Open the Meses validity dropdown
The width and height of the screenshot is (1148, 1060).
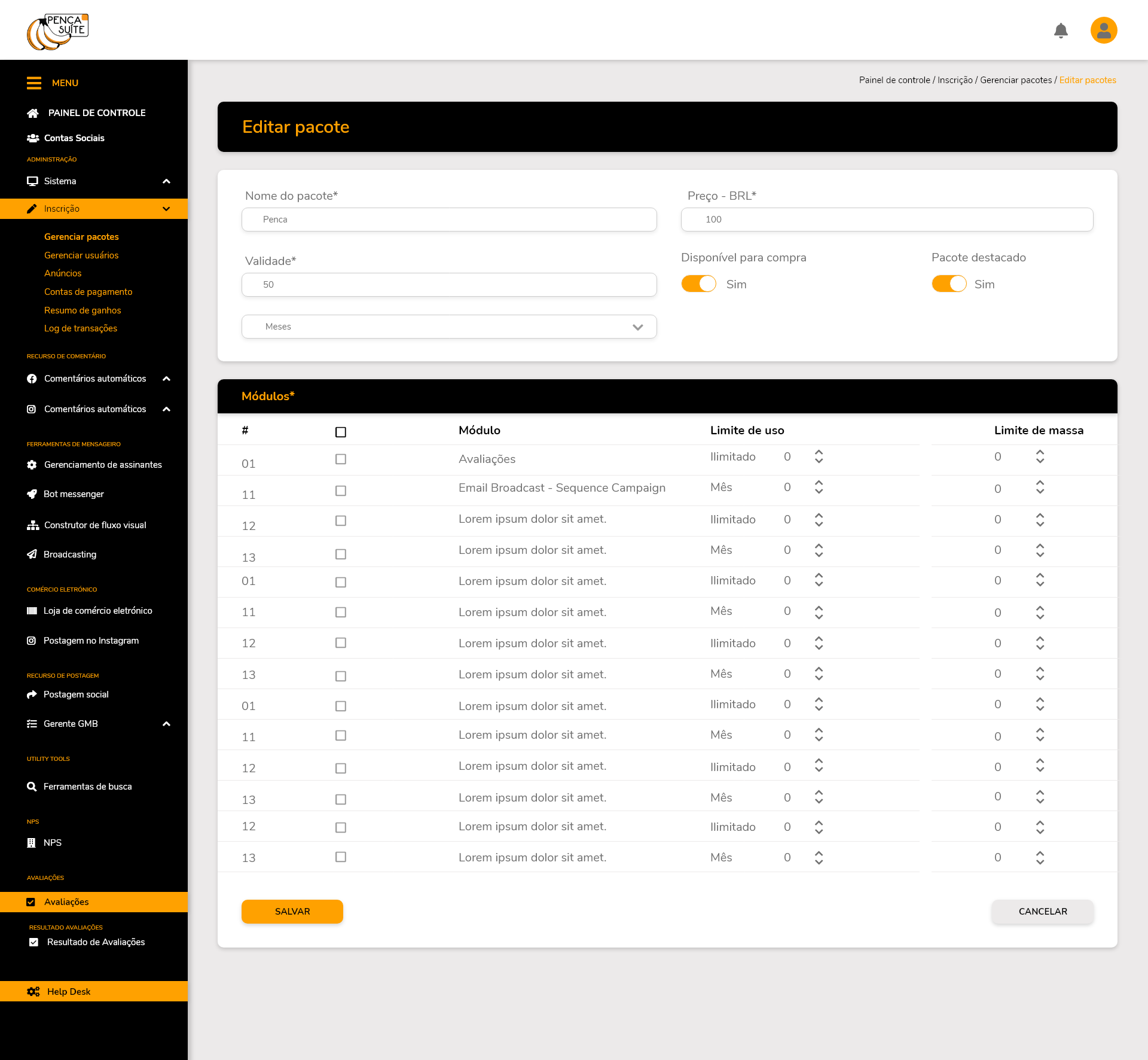coord(449,327)
